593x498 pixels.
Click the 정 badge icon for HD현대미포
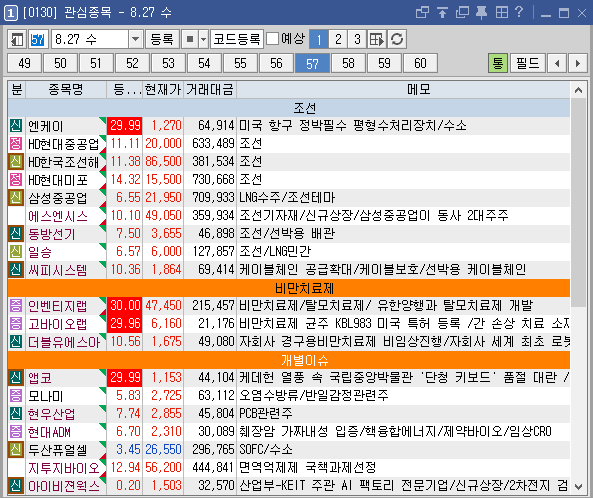coord(16,179)
